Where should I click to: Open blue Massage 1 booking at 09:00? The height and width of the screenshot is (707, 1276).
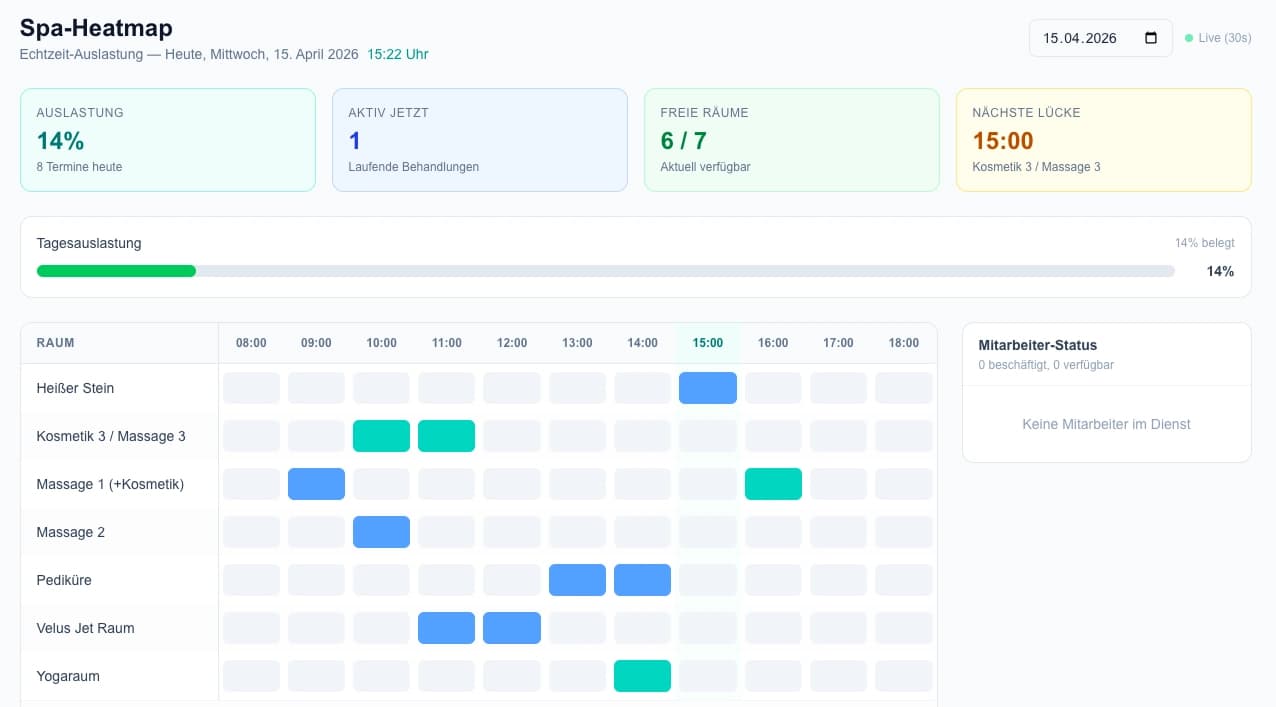(x=316, y=484)
